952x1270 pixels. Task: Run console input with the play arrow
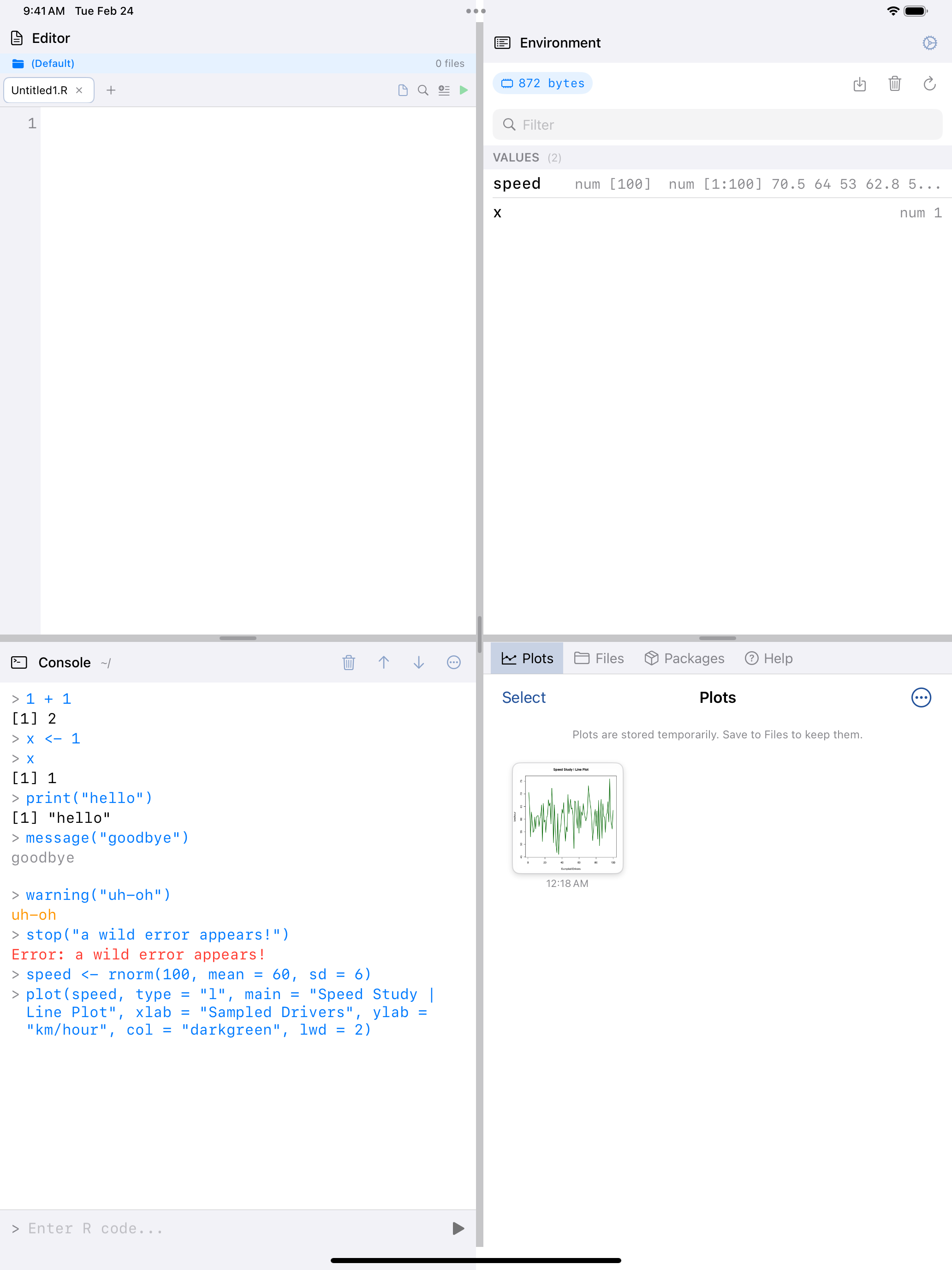coord(458,1228)
